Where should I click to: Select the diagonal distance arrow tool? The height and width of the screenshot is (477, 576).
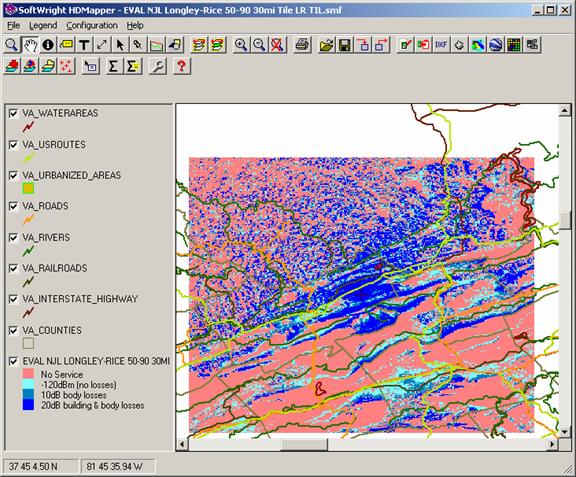(x=102, y=45)
